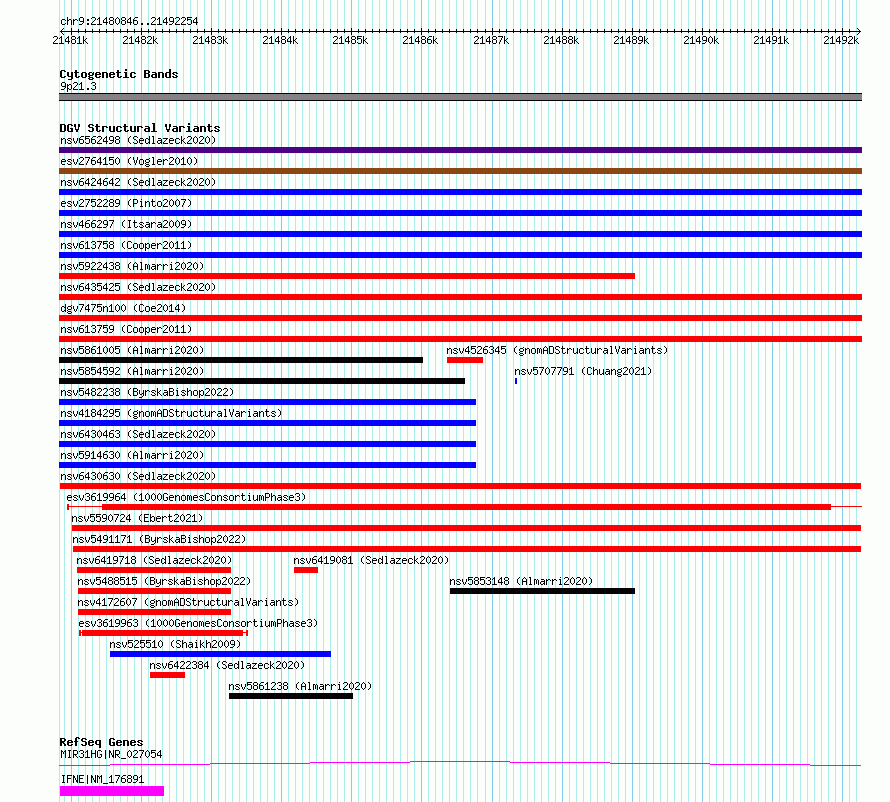Select nsv613759 (Cooper2011) label
The width and height of the screenshot is (890, 802).
[126, 329]
